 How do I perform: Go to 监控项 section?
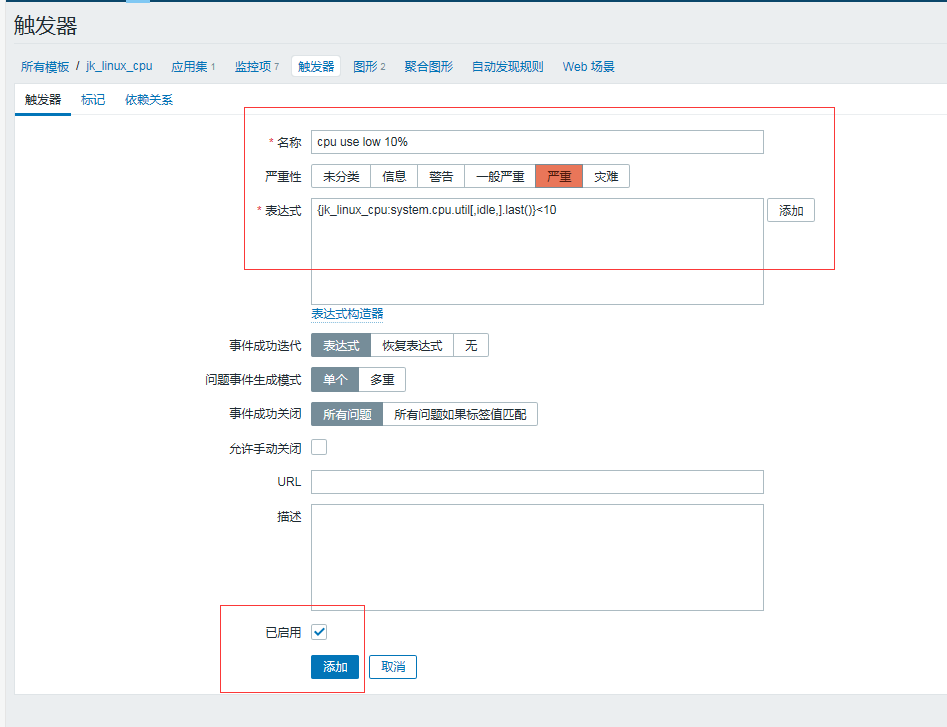[x=252, y=66]
